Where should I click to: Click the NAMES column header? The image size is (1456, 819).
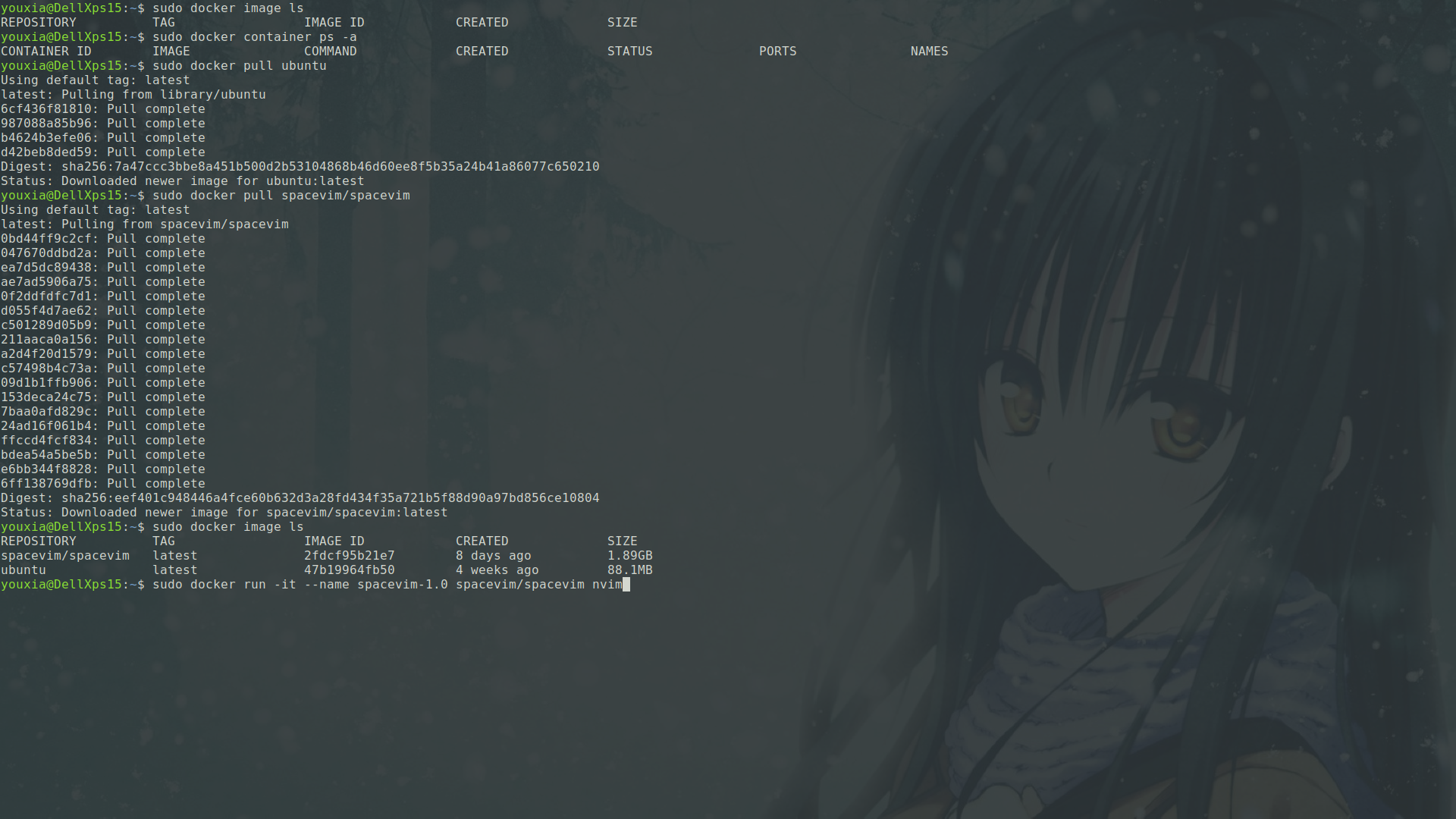[x=930, y=52]
